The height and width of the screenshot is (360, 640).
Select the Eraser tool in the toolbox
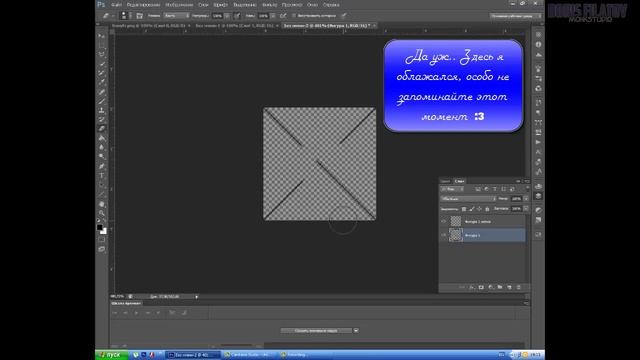coord(102,129)
